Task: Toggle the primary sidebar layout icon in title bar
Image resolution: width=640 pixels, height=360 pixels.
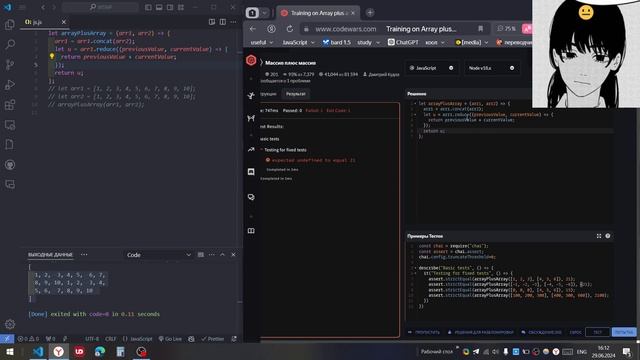Action: [148, 7]
